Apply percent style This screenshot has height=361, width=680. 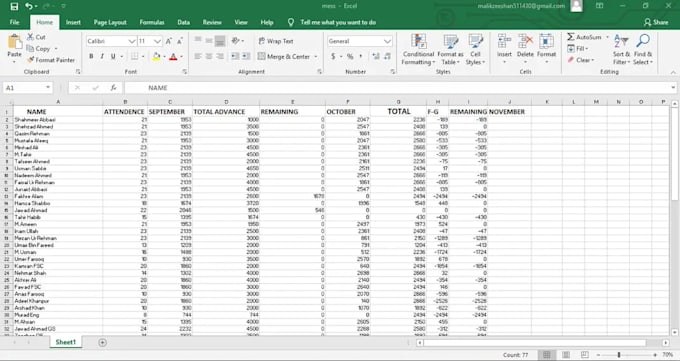pos(350,56)
